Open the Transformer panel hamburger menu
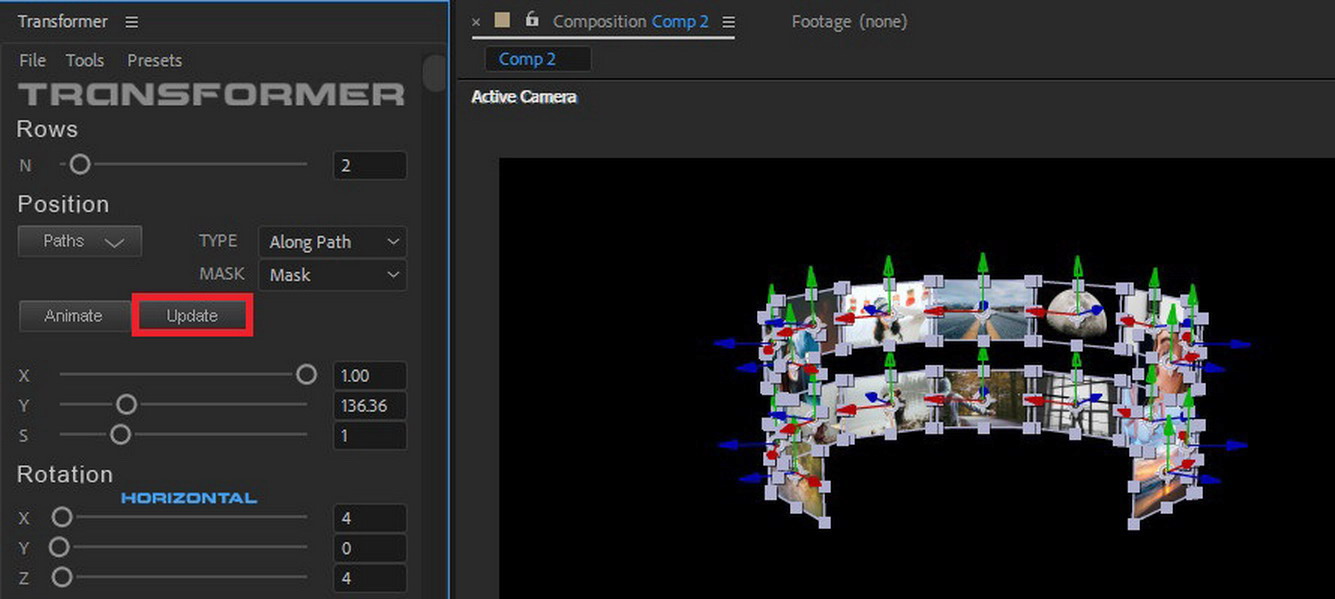1335x599 pixels. 133,22
